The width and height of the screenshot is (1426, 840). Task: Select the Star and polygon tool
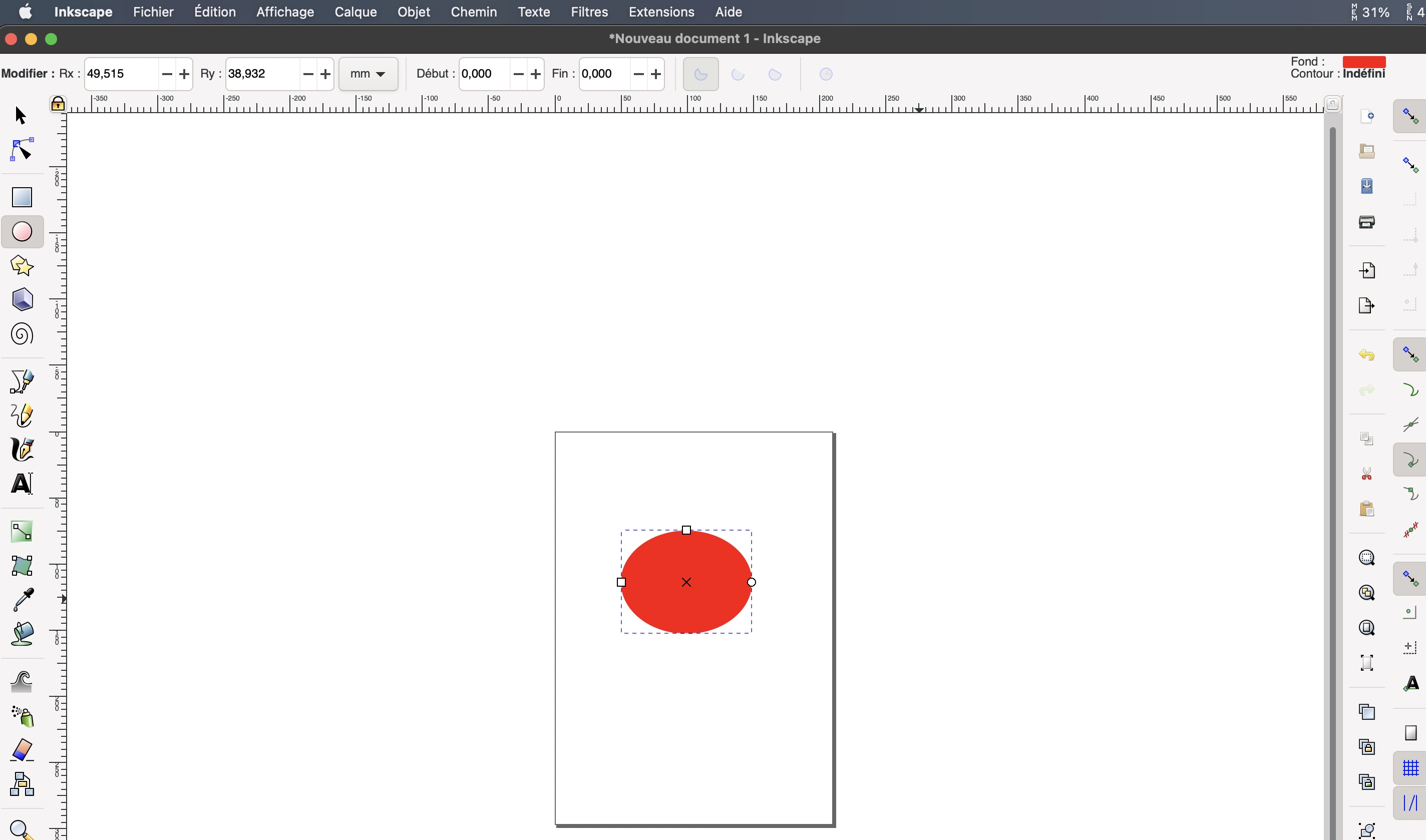point(22,265)
